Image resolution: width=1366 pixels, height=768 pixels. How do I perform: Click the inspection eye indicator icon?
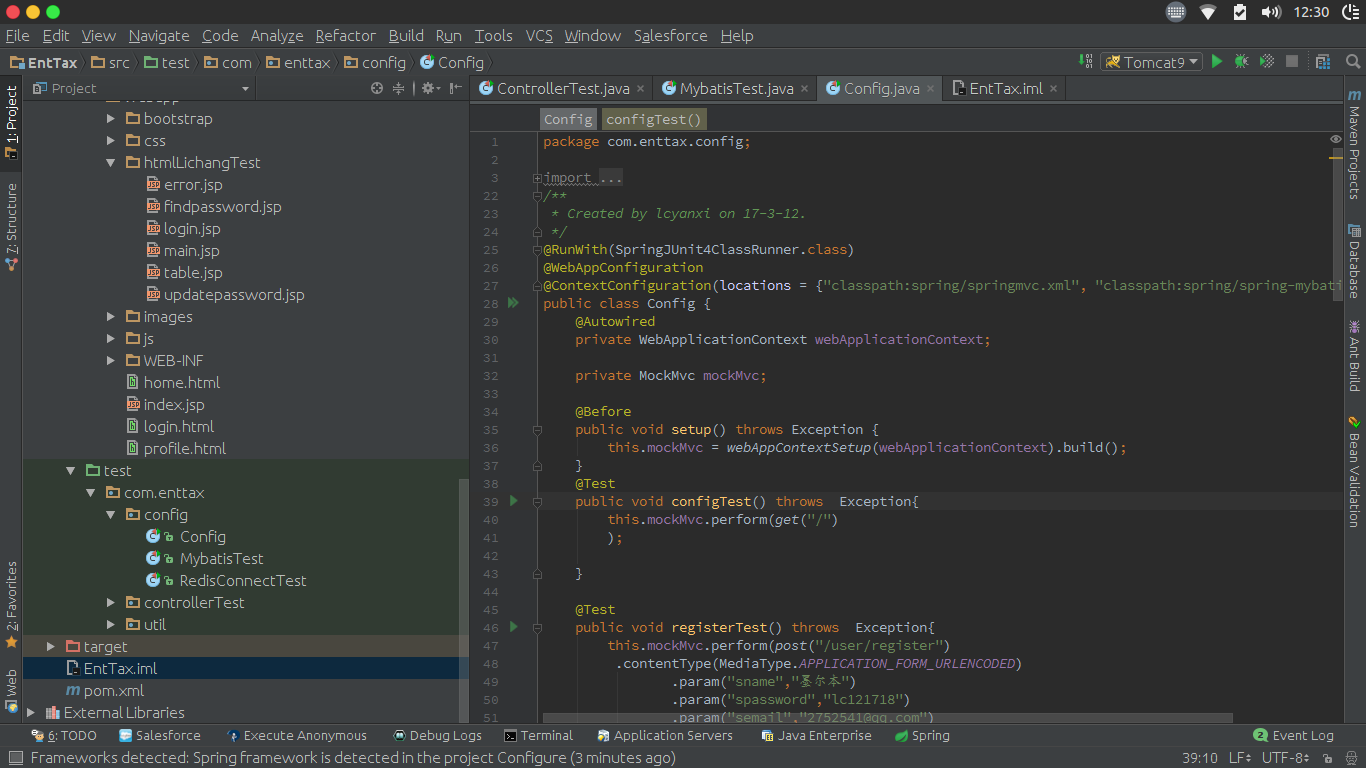click(1335, 139)
